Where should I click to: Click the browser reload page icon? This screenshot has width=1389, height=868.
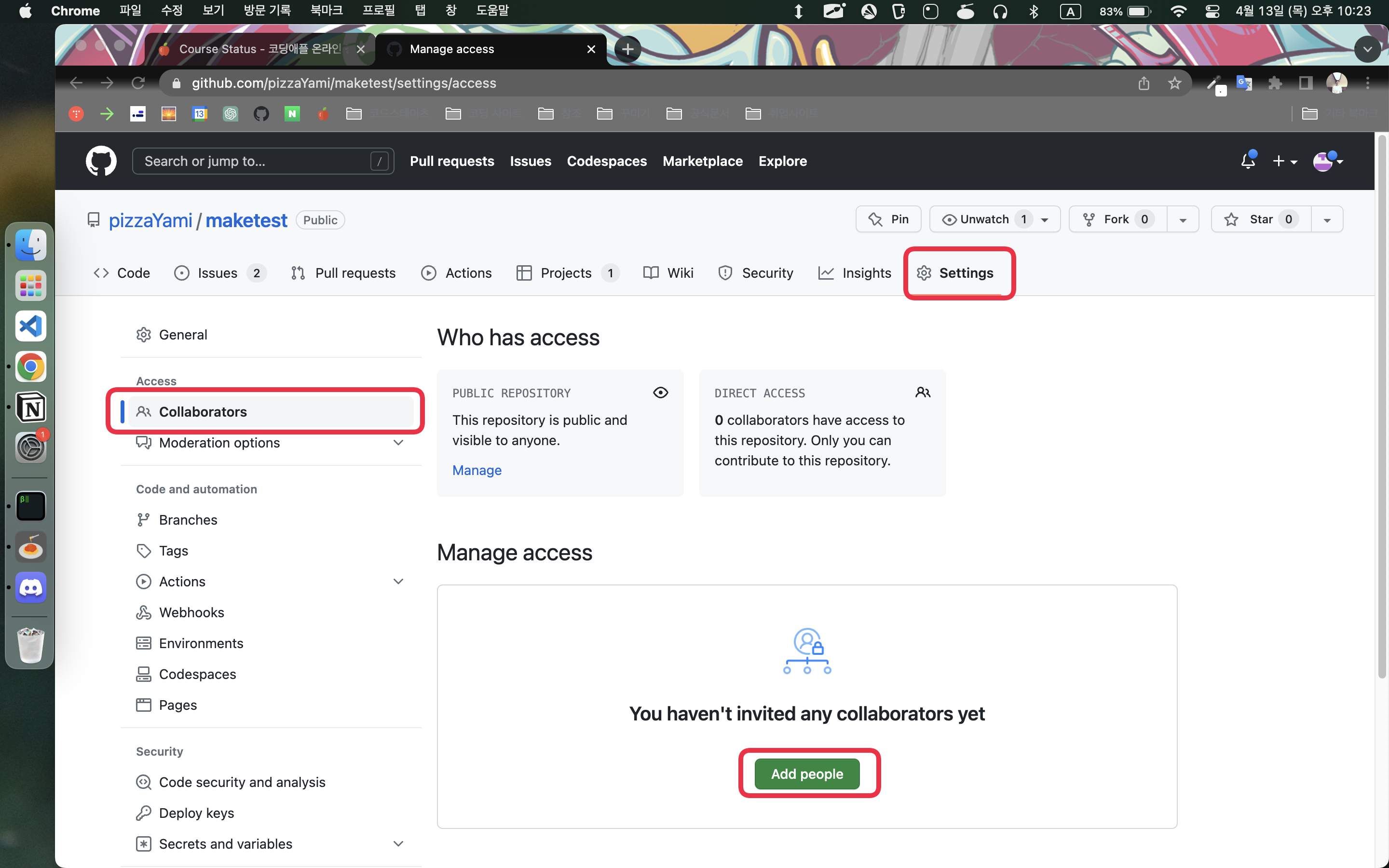(138, 83)
